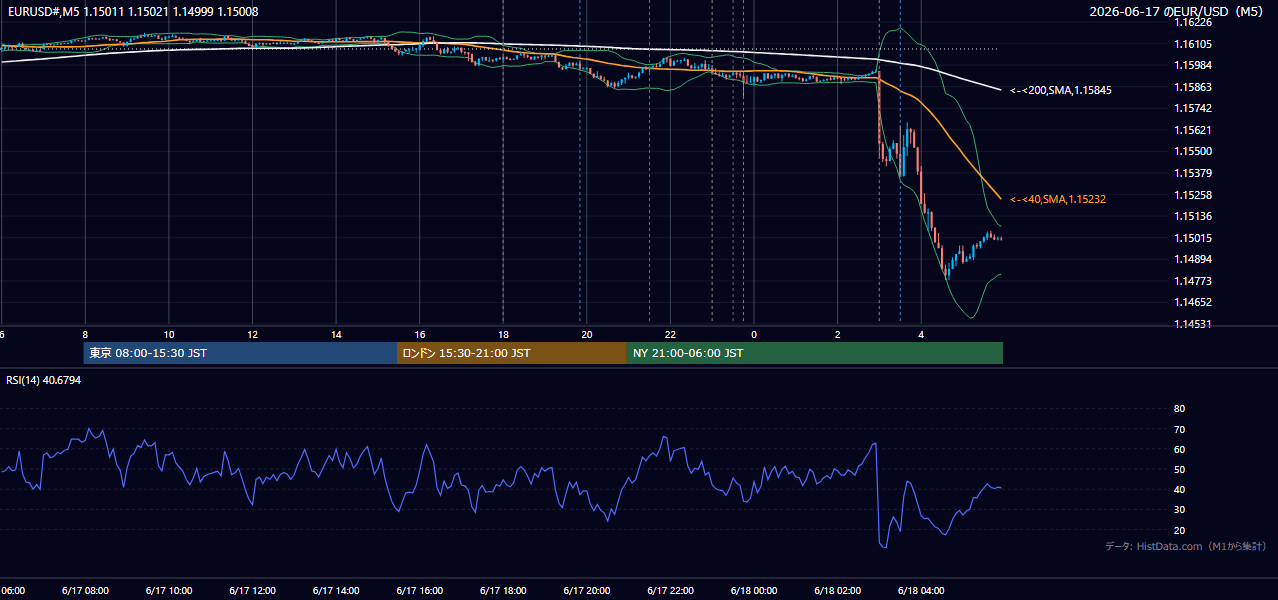Click price axis value 1.14894
Image resolution: width=1278 pixels, height=600 pixels.
[1192, 259]
